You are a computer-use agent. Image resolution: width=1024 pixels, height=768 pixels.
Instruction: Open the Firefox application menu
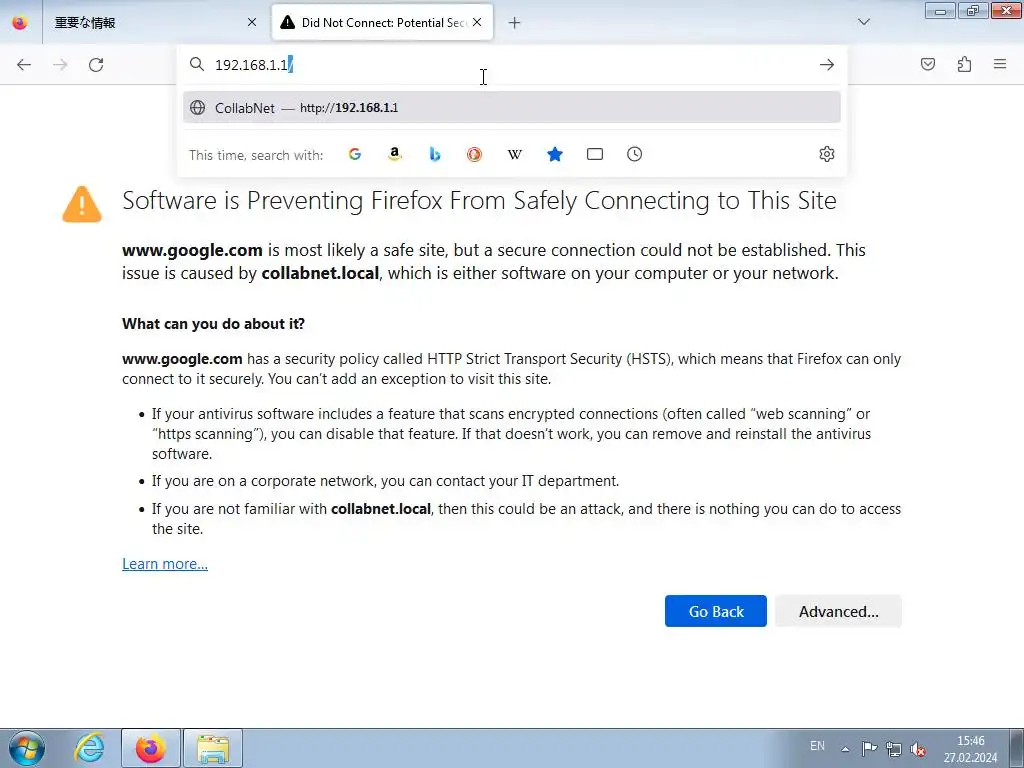1000,64
